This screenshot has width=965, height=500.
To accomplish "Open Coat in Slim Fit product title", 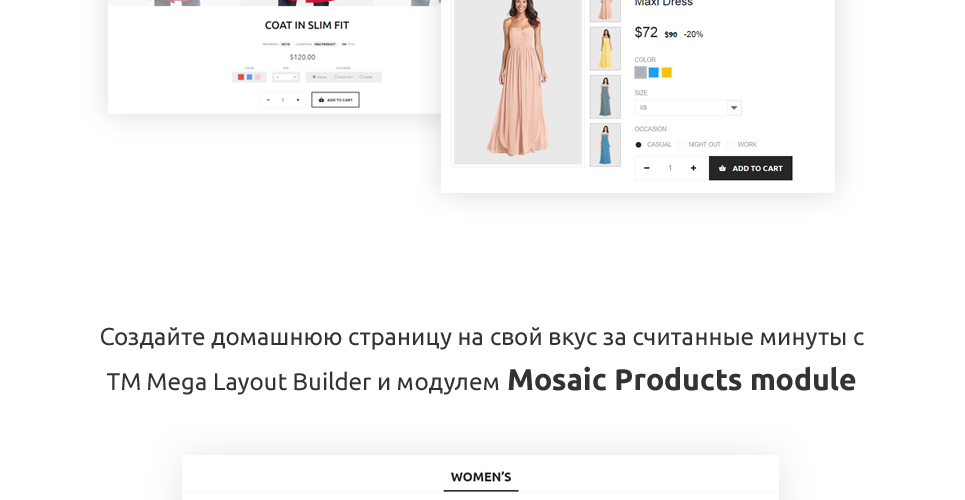I will [307, 25].
